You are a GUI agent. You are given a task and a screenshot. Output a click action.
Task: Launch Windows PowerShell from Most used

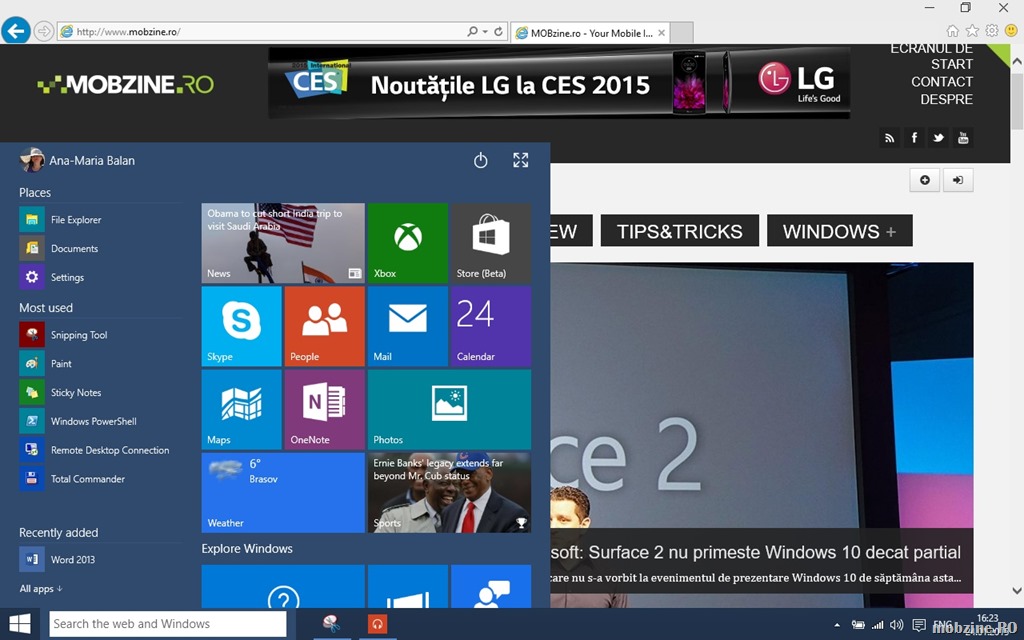[100, 421]
